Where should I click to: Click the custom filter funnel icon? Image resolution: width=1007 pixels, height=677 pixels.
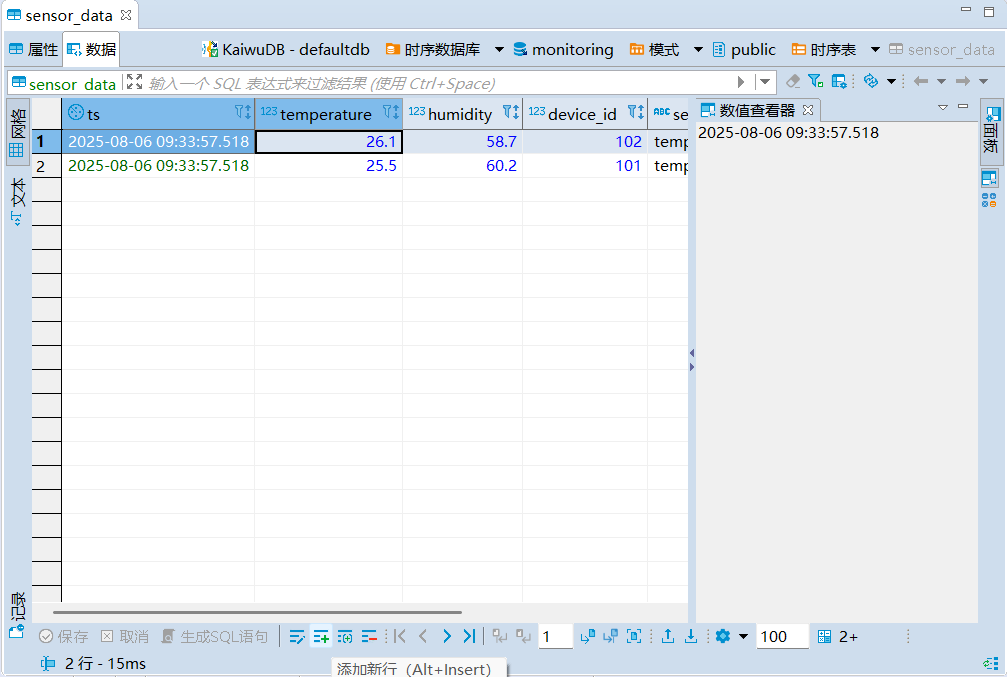(x=816, y=81)
